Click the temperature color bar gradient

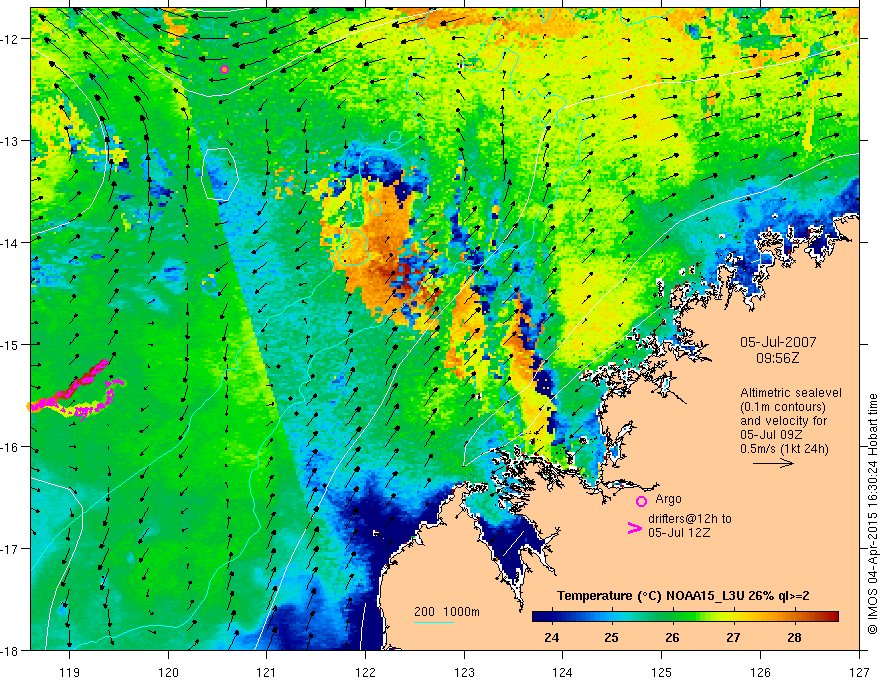pos(685,617)
